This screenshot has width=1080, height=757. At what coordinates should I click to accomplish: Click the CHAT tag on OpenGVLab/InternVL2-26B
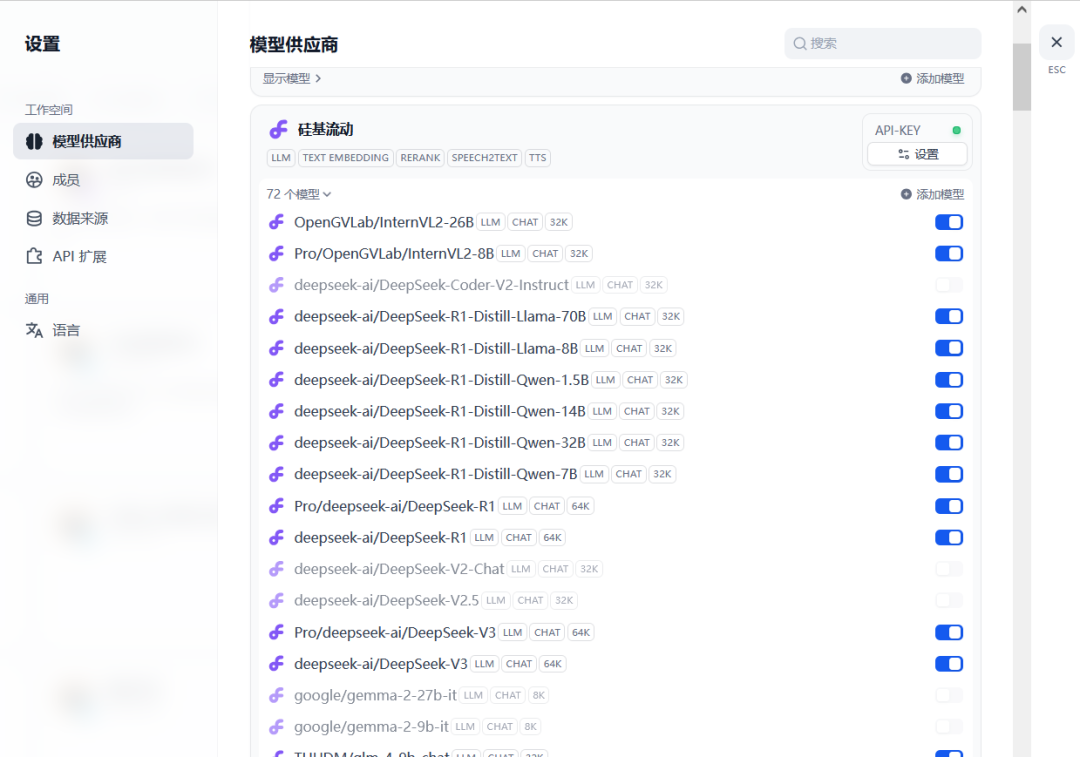point(525,222)
